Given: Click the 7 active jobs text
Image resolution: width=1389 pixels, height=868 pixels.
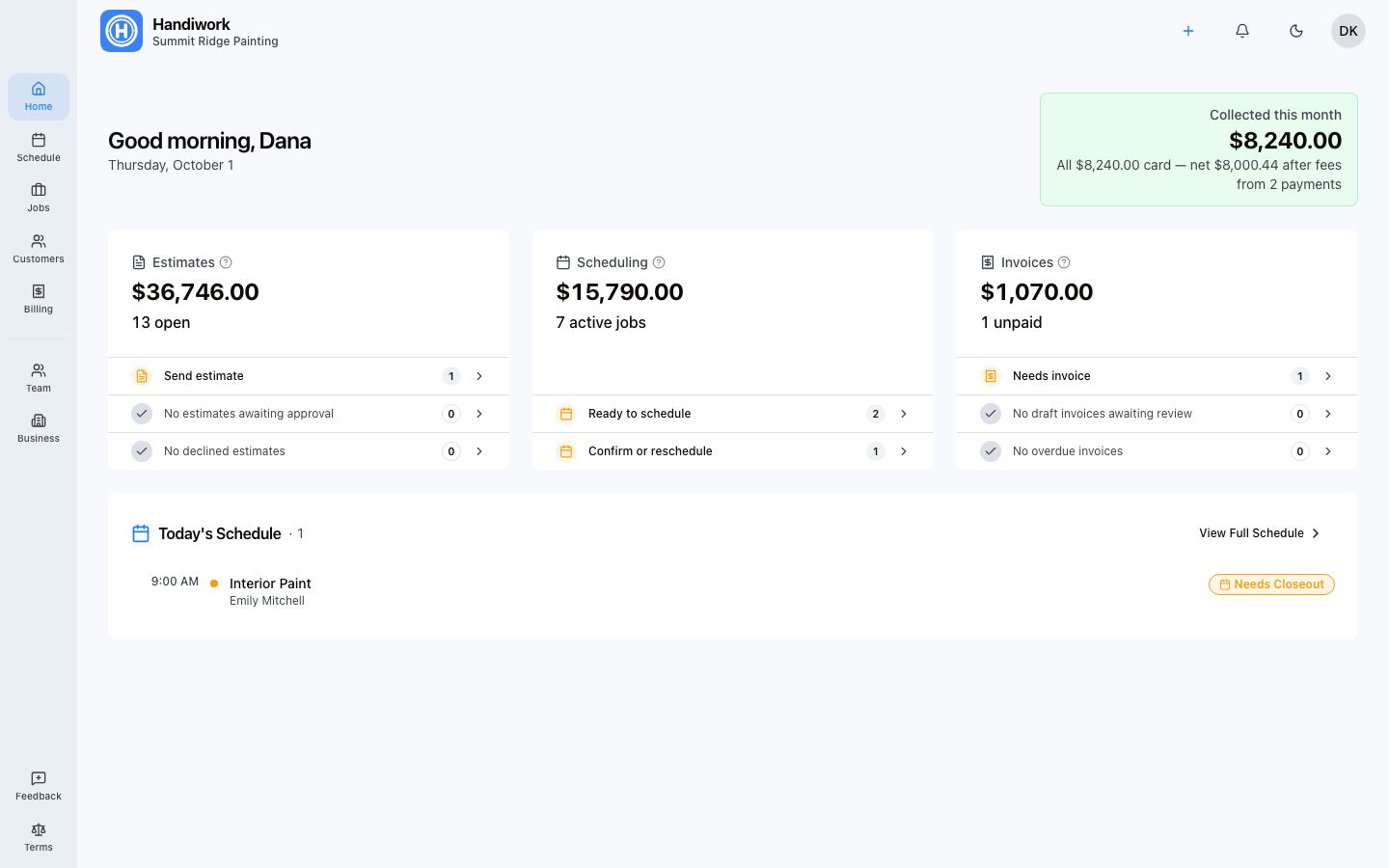Looking at the screenshot, I should [601, 322].
